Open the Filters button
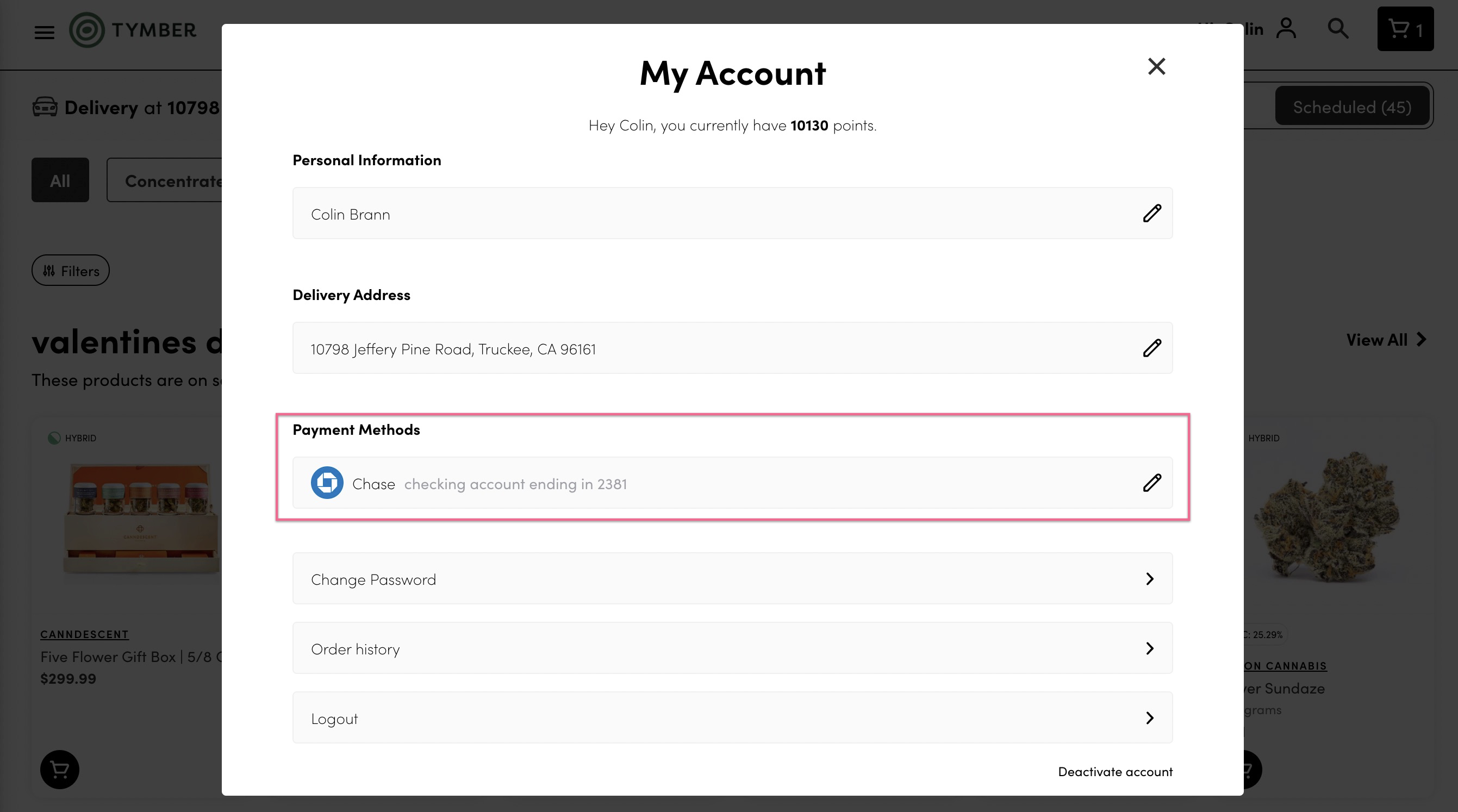The width and height of the screenshot is (1458, 812). click(x=71, y=271)
